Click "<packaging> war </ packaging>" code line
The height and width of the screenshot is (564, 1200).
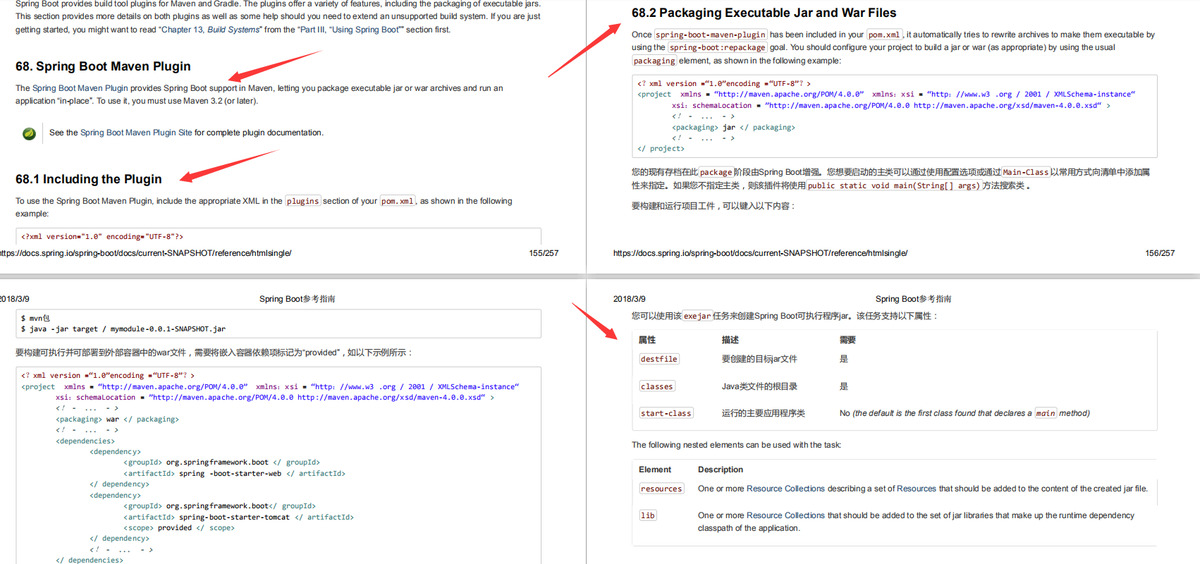click(117, 419)
